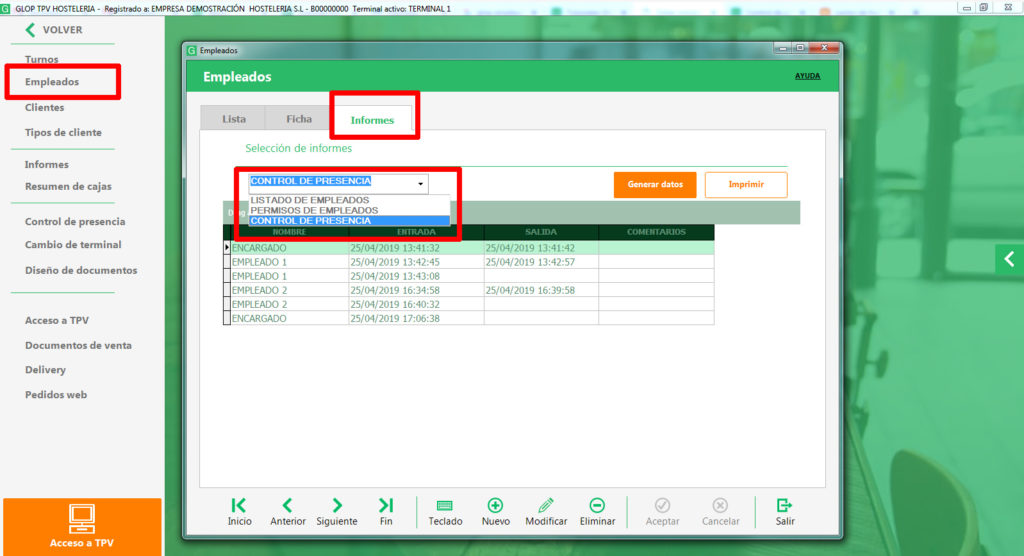The width and height of the screenshot is (1024, 556).
Task: Open the AYUDA help link
Action: [x=807, y=76]
